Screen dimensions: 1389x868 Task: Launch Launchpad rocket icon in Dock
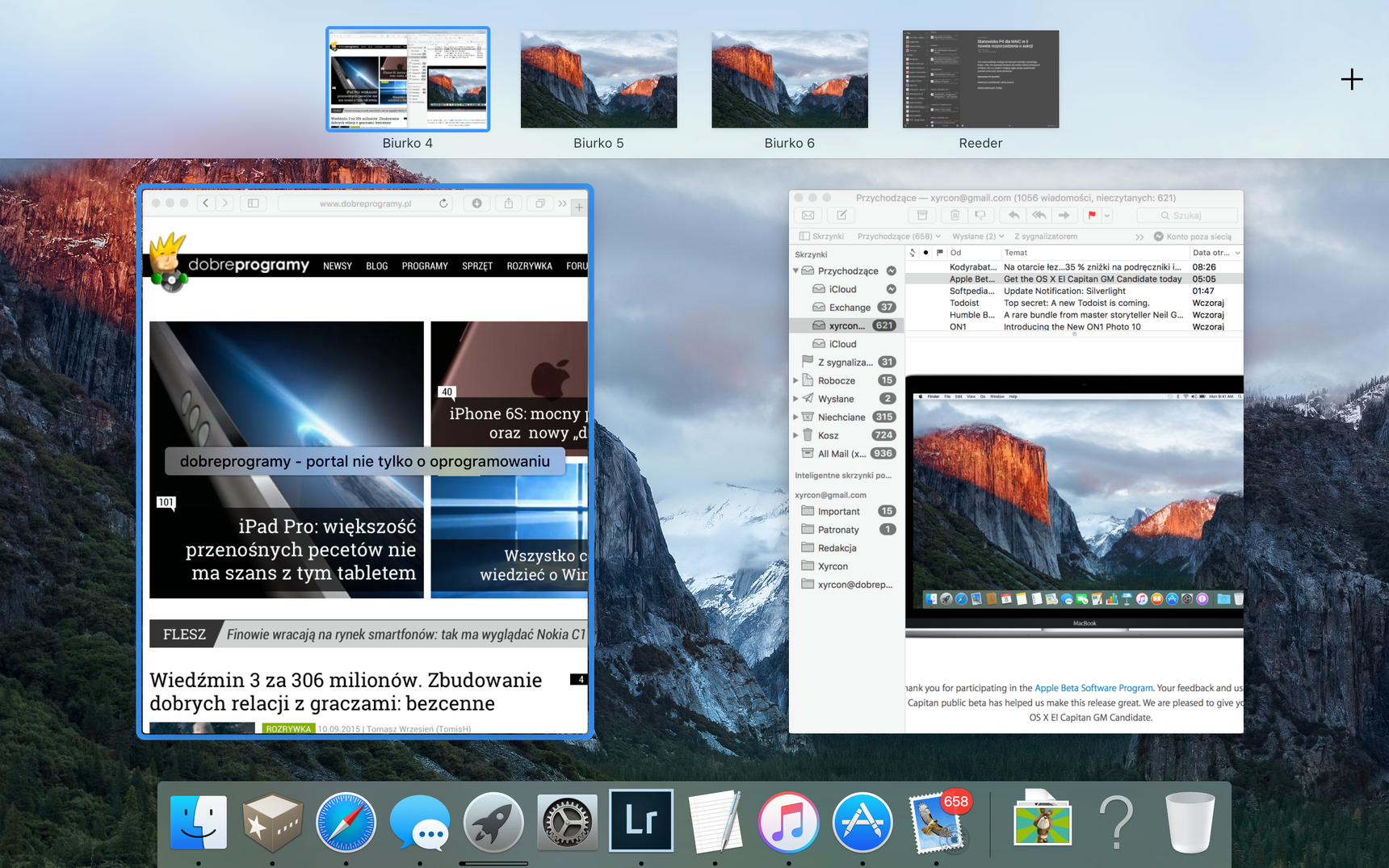(x=493, y=822)
